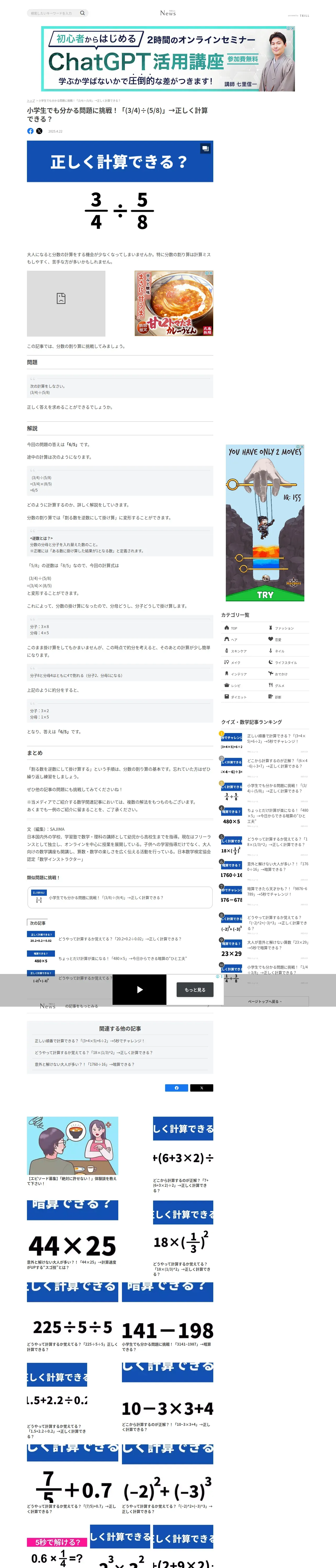Click the blue Facebook share button

click(x=177, y=1088)
